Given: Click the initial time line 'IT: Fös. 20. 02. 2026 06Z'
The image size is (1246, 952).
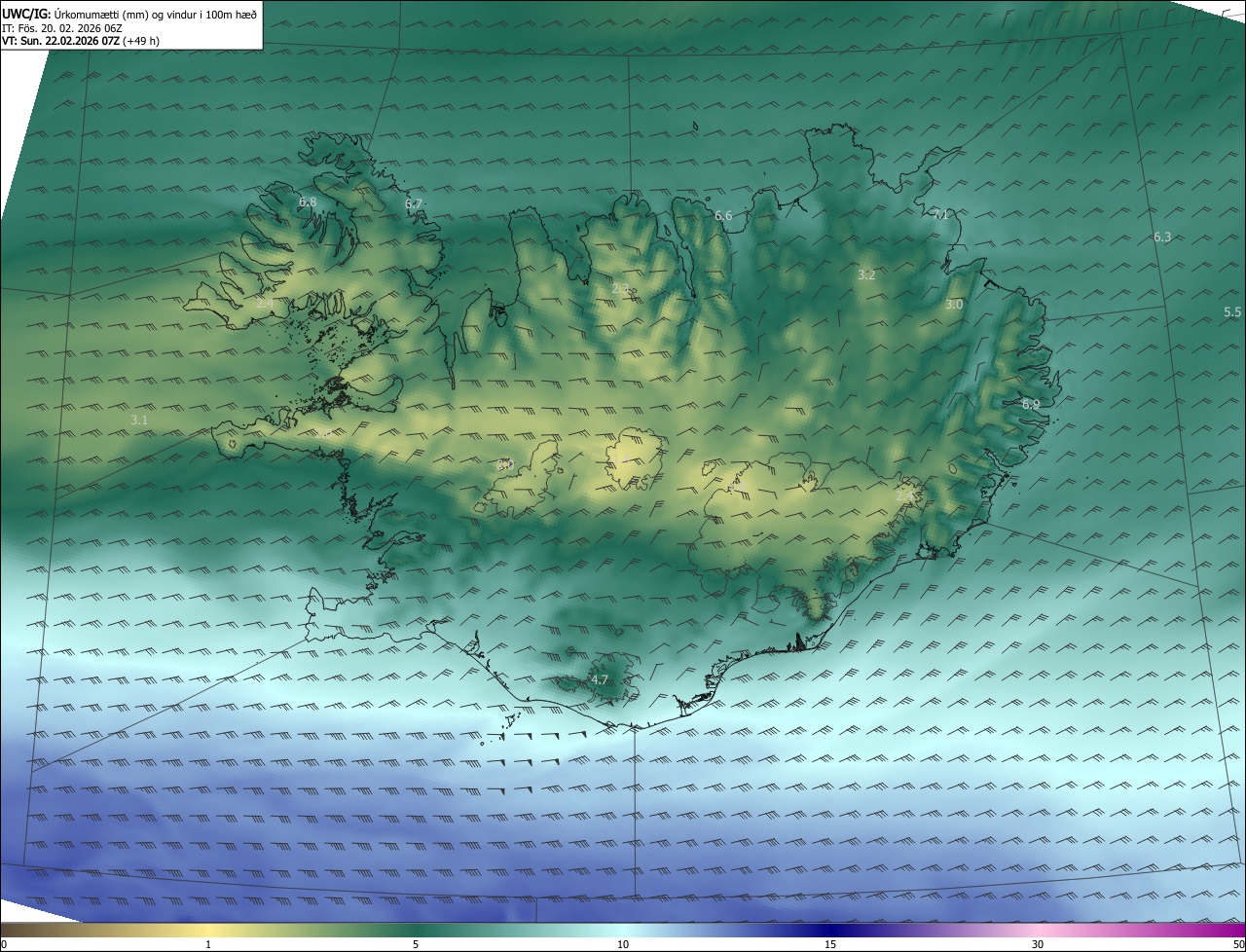Looking at the screenshot, I should tap(61, 28).
